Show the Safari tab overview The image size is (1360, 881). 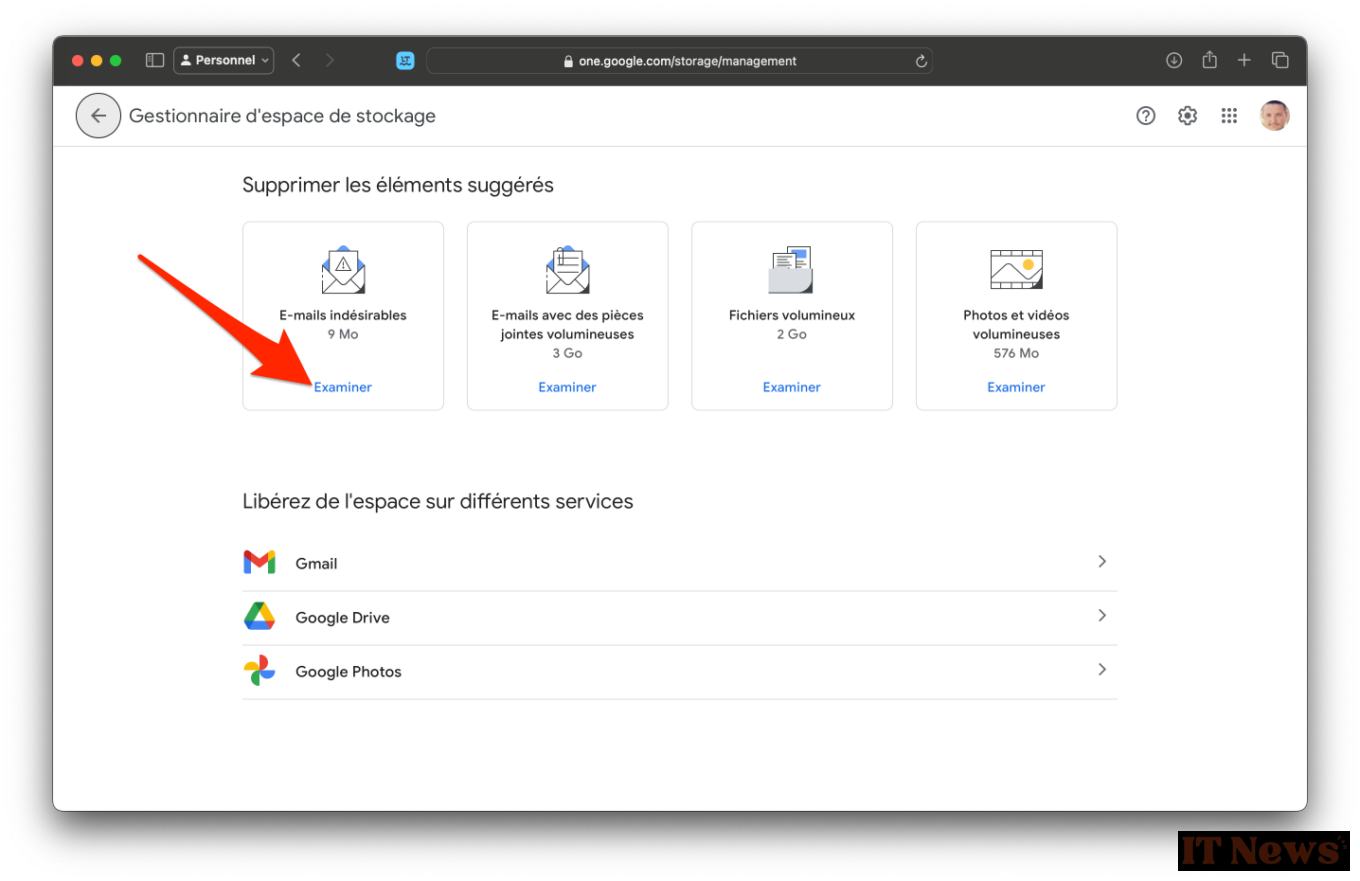1279,60
